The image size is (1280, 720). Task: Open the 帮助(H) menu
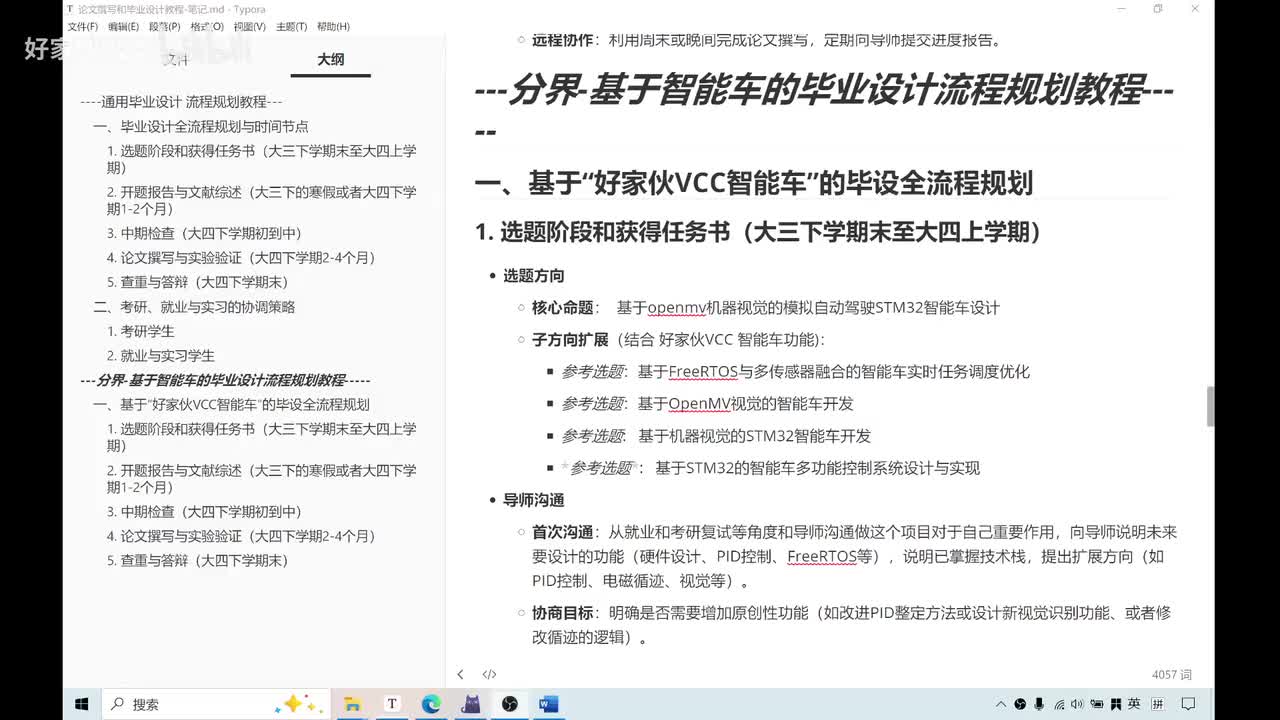point(333,27)
